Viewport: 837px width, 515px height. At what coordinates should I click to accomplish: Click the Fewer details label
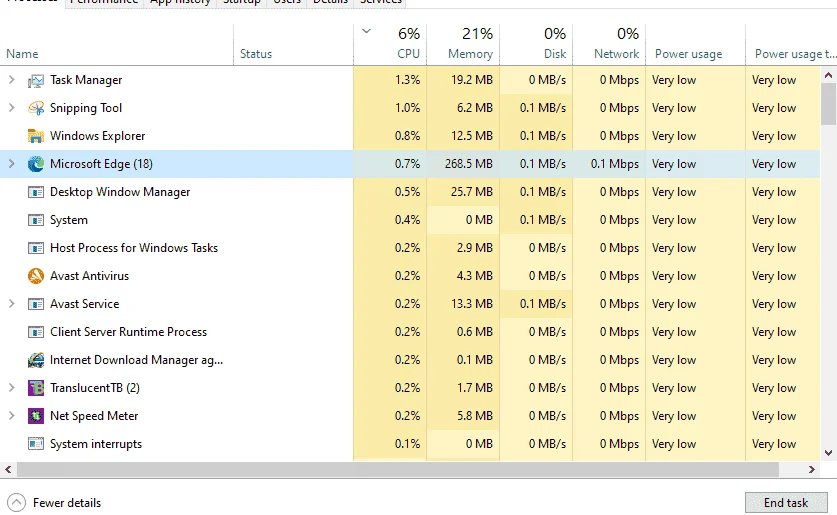67,503
